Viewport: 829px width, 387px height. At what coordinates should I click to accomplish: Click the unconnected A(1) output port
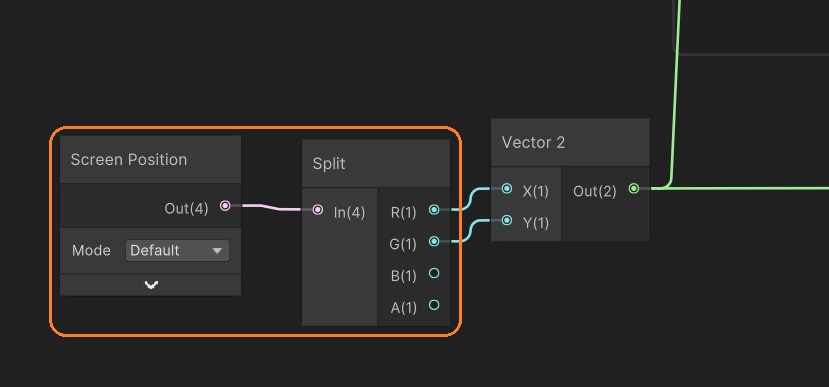[x=434, y=305]
